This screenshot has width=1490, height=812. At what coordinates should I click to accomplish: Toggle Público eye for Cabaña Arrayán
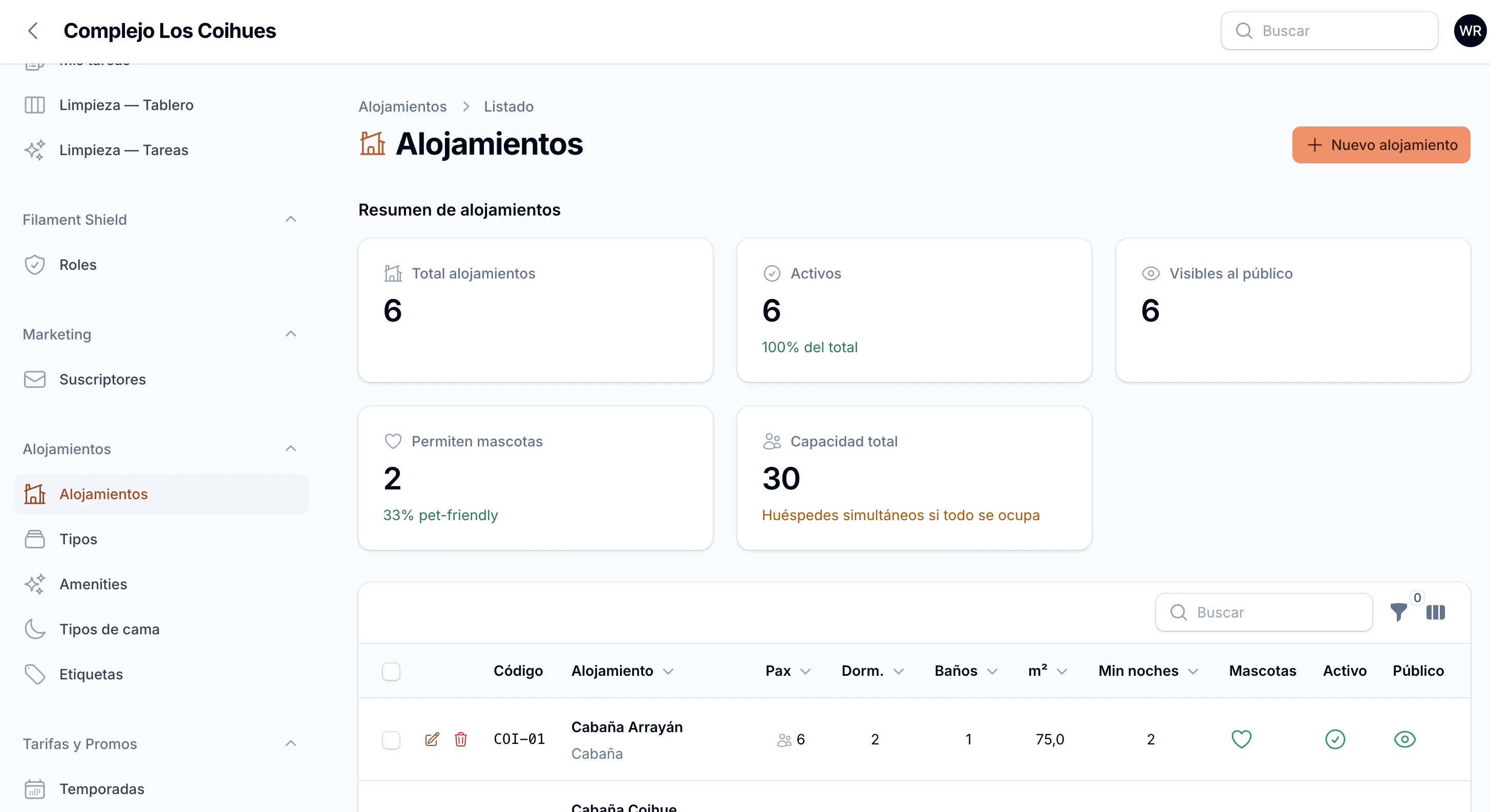[x=1404, y=739]
